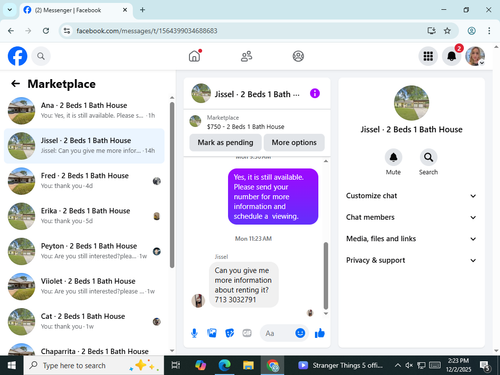Click the house thumbnail in right panel
Screen dimensions: 500x375
coord(411,103)
